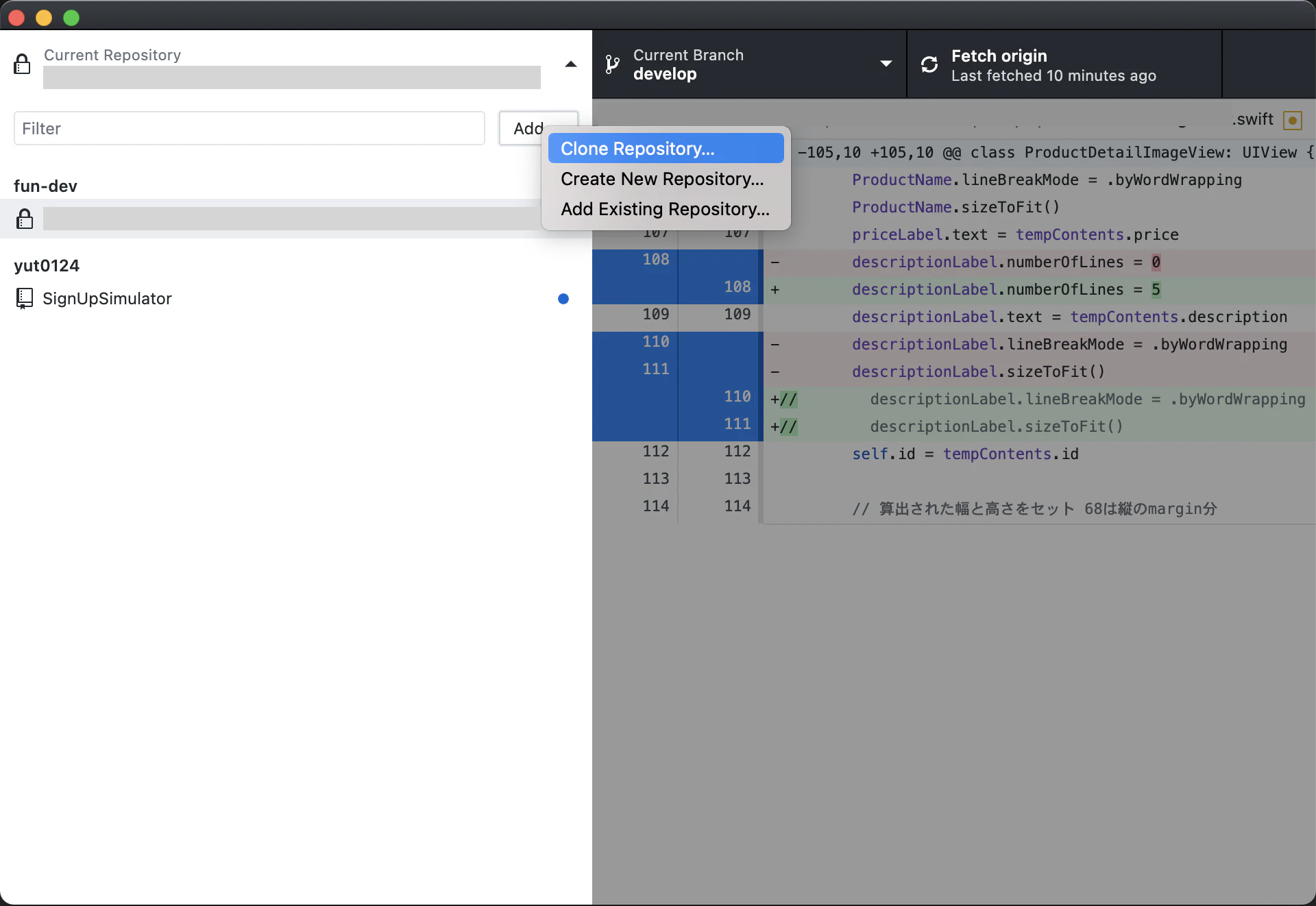Click the green macOS zoom button
Screen dimensions: 1316x906
(x=71, y=18)
